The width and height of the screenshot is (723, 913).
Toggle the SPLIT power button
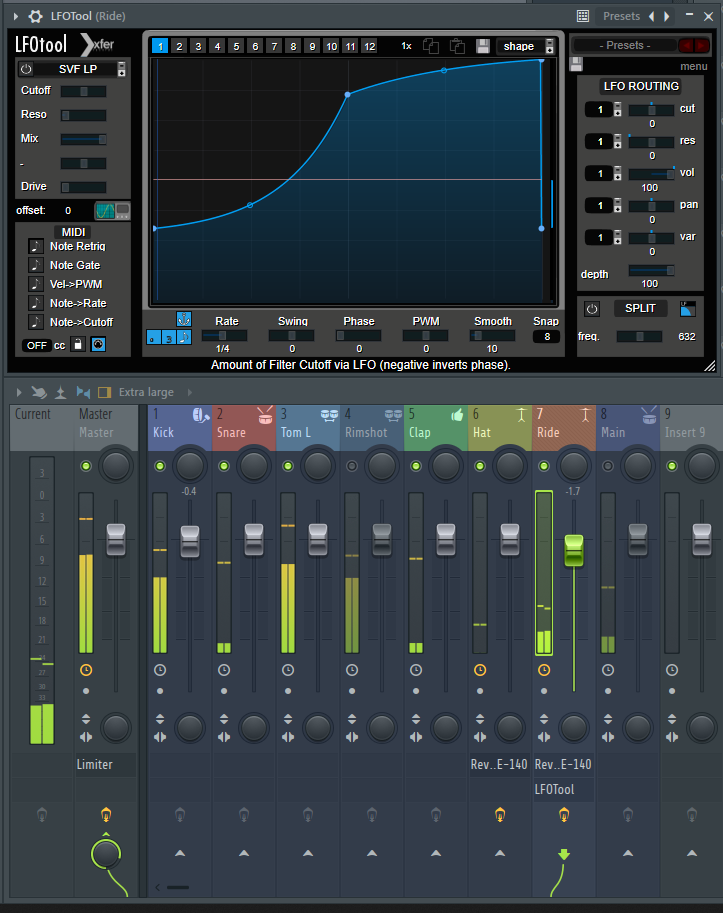pyautogui.click(x=592, y=309)
